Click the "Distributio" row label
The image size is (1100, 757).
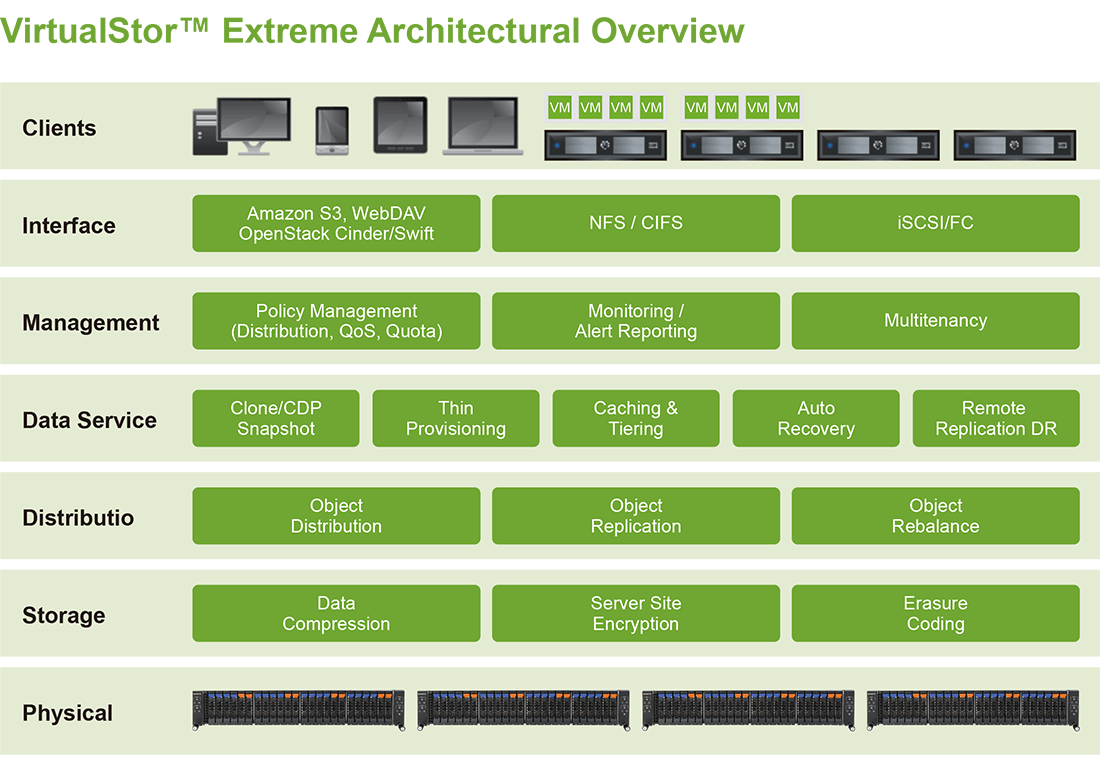[x=78, y=518]
